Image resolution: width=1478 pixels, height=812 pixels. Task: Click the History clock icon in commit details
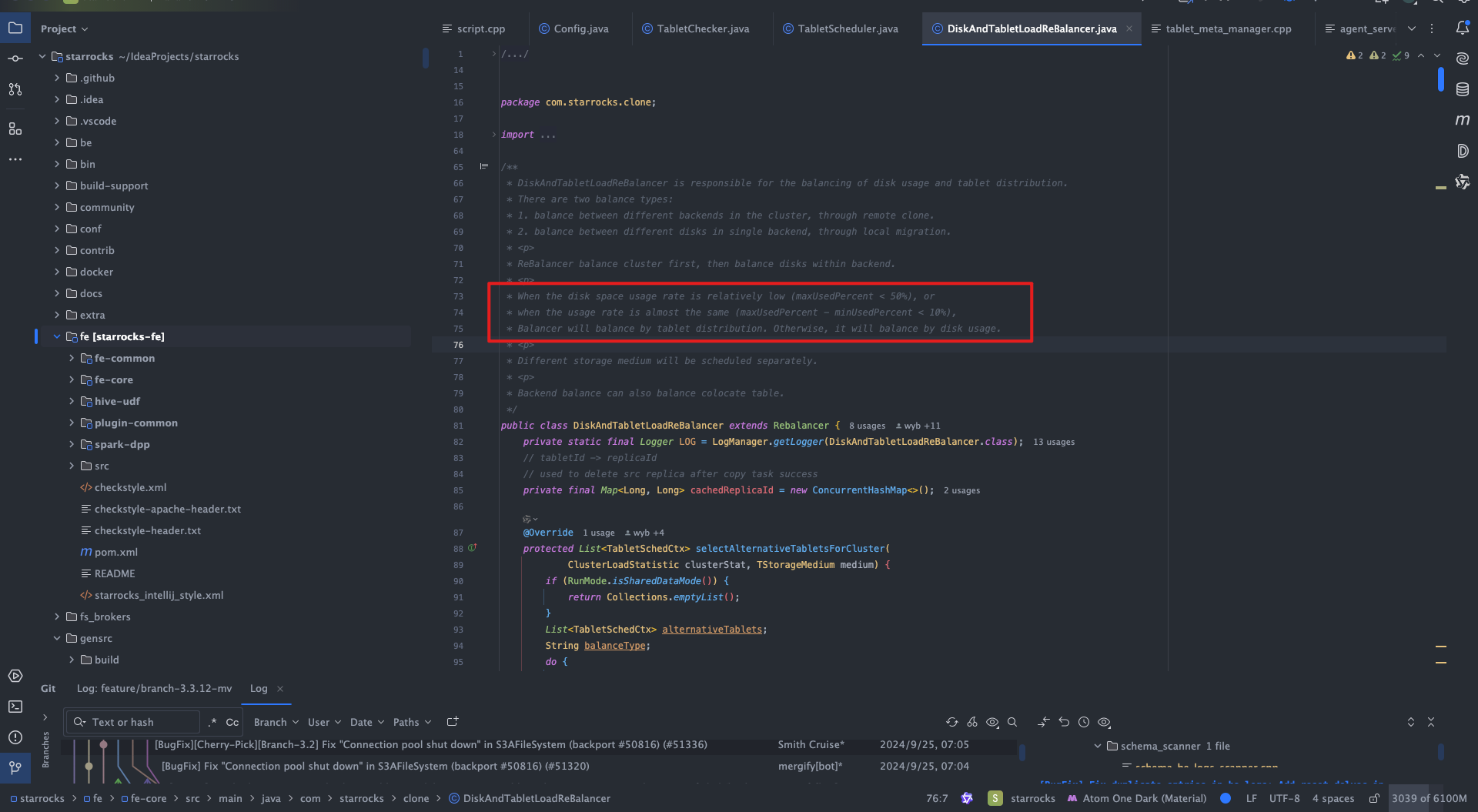pyautogui.click(x=1084, y=722)
